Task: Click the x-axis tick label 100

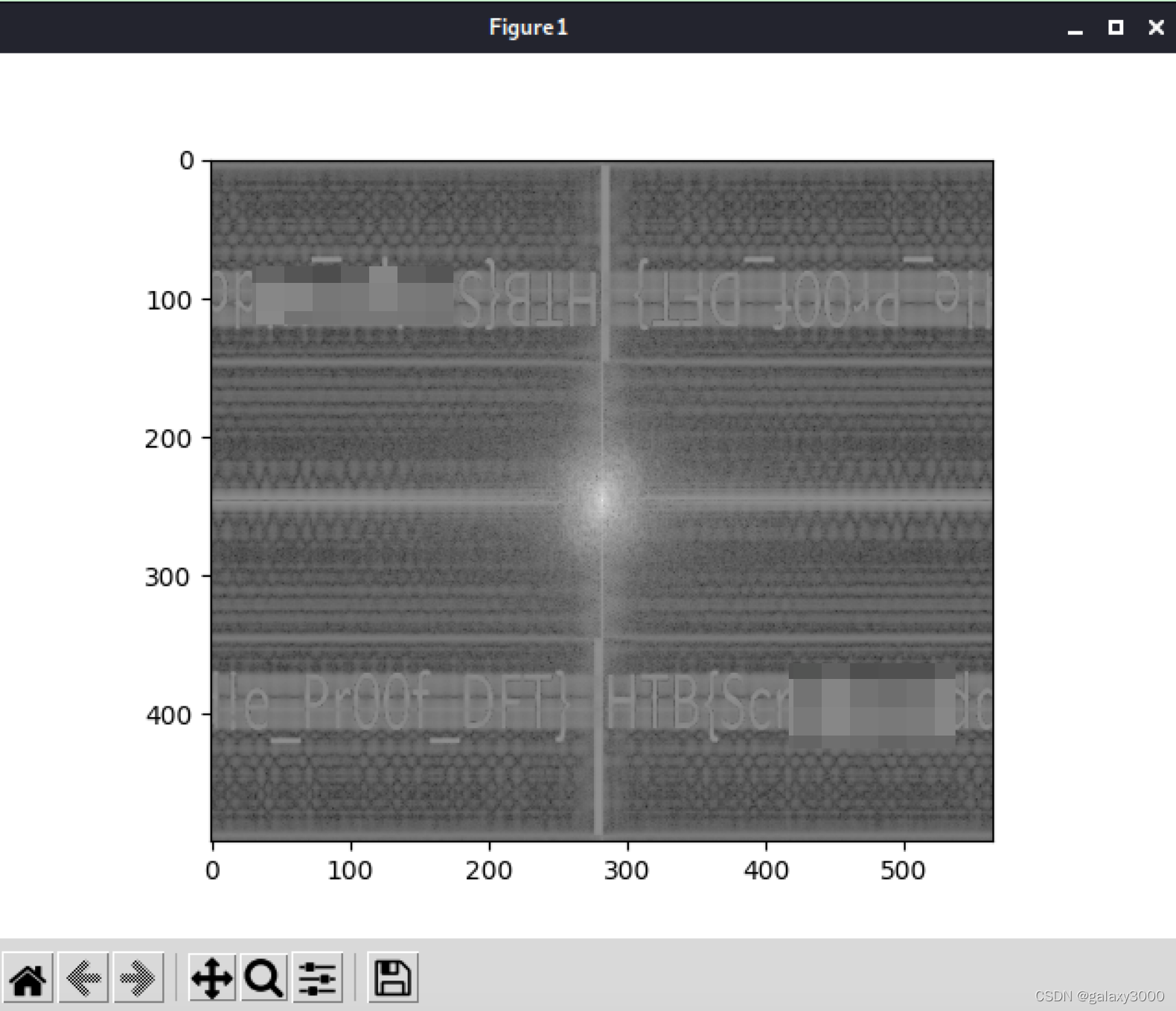Action: pos(350,870)
